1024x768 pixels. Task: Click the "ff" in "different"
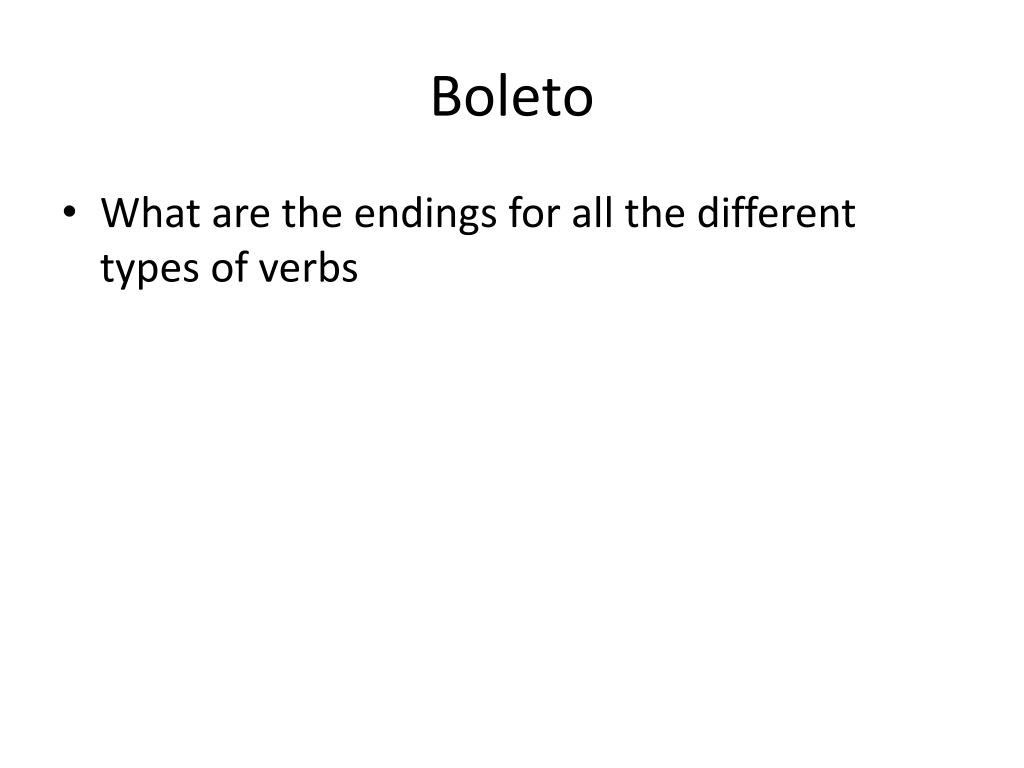point(744,212)
